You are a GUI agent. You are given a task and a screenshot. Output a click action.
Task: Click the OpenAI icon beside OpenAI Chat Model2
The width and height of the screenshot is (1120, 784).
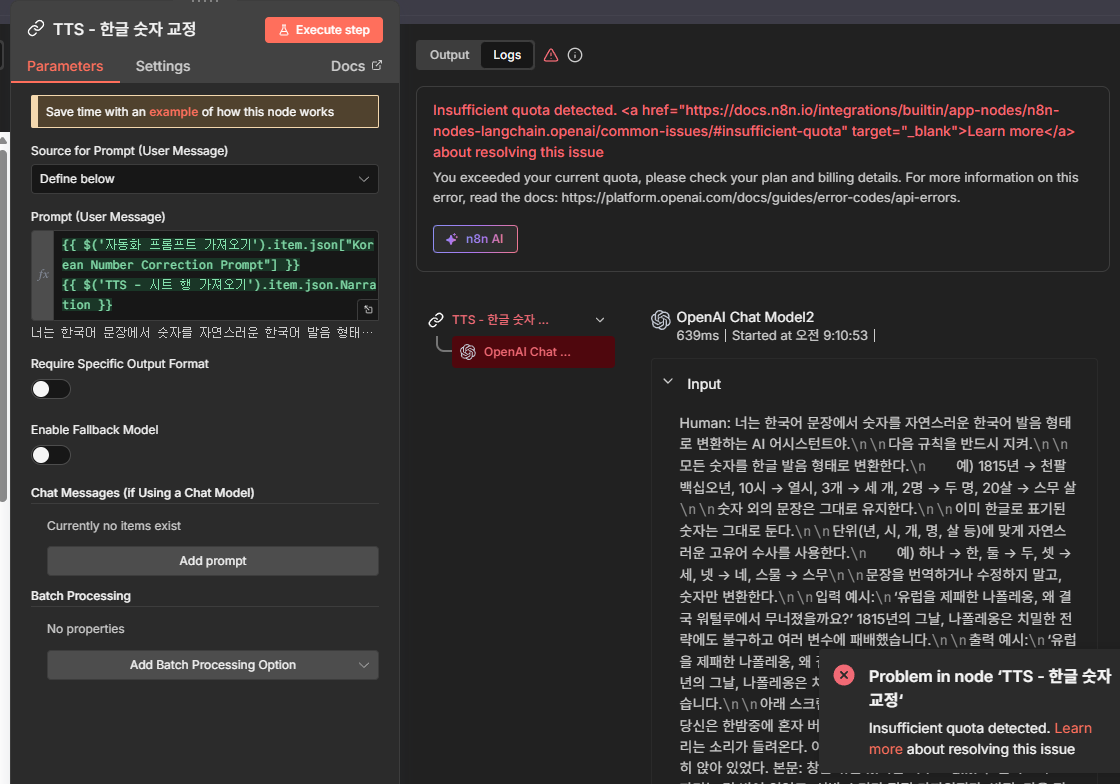pos(661,320)
